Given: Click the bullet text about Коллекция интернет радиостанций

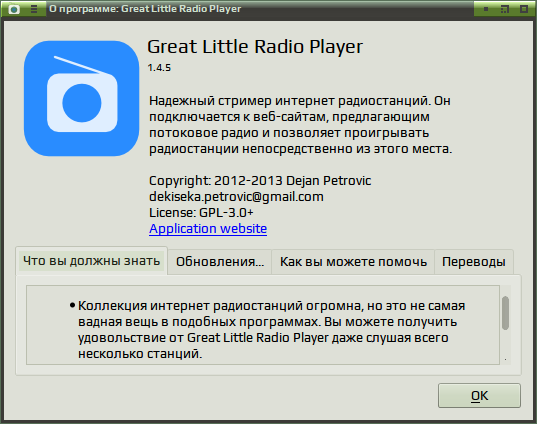Looking at the screenshot, I should tap(271, 329).
